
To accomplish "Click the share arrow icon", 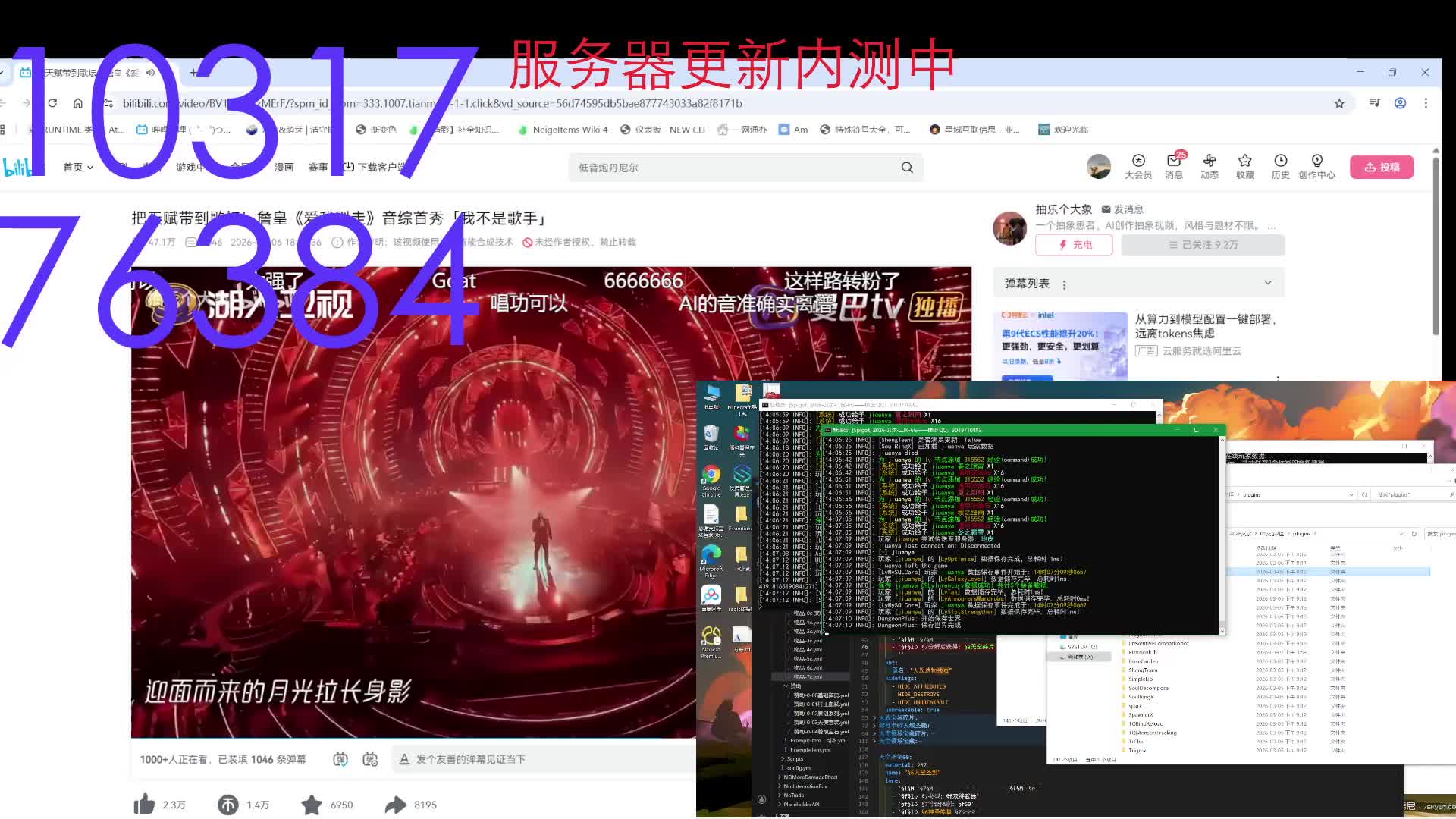I will pyautogui.click(x=395, y=805).
